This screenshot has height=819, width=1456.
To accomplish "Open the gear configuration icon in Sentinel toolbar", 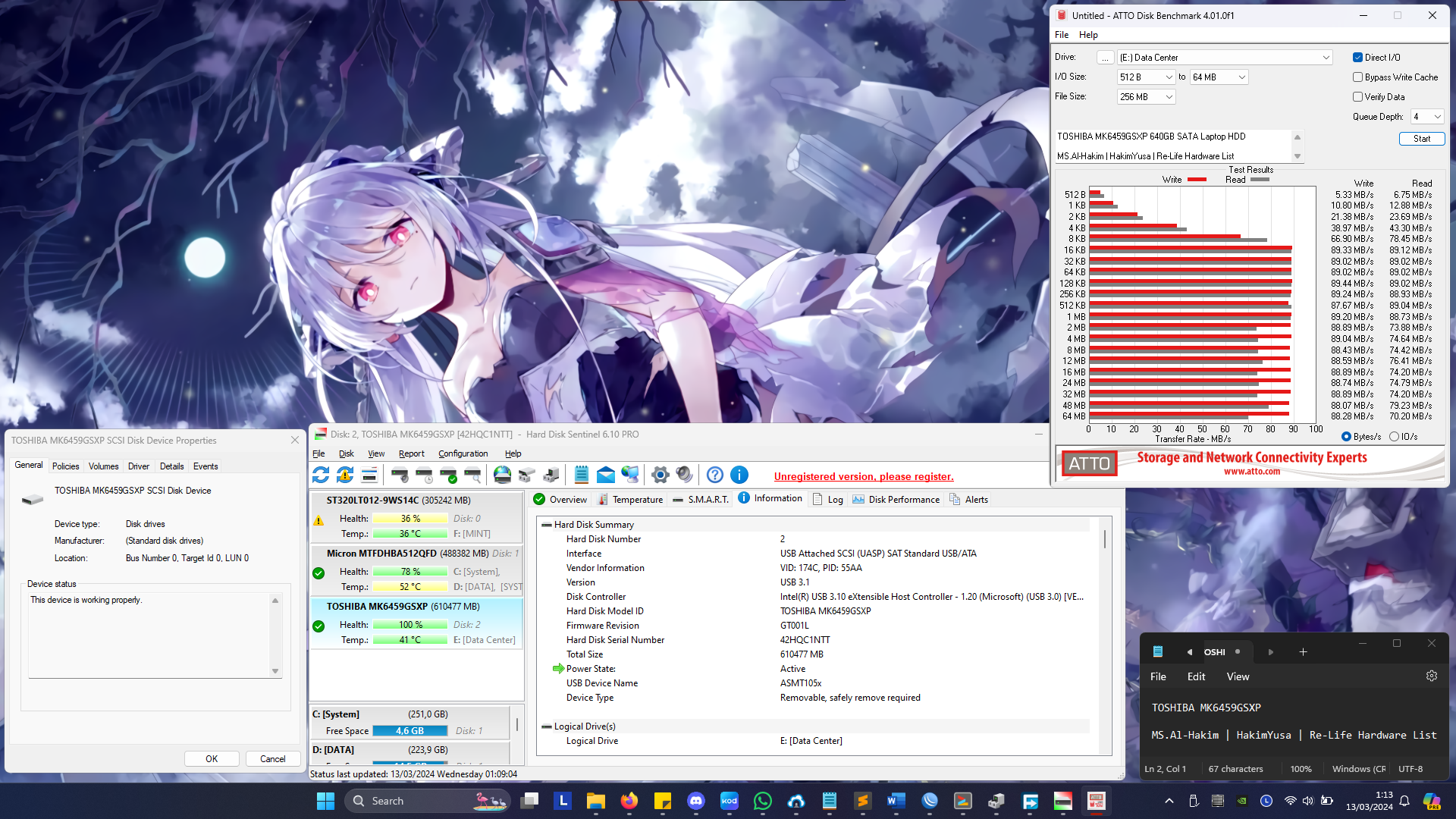I will (x=661, y=475).
